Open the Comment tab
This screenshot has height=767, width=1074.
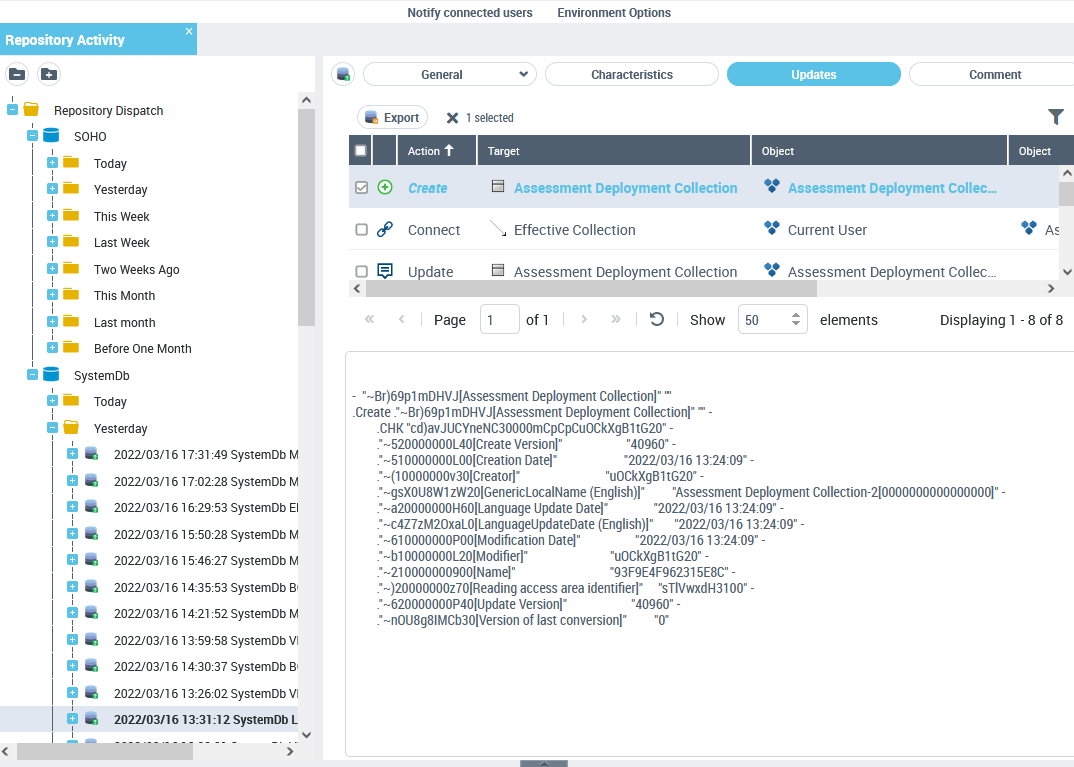[994, 75]
